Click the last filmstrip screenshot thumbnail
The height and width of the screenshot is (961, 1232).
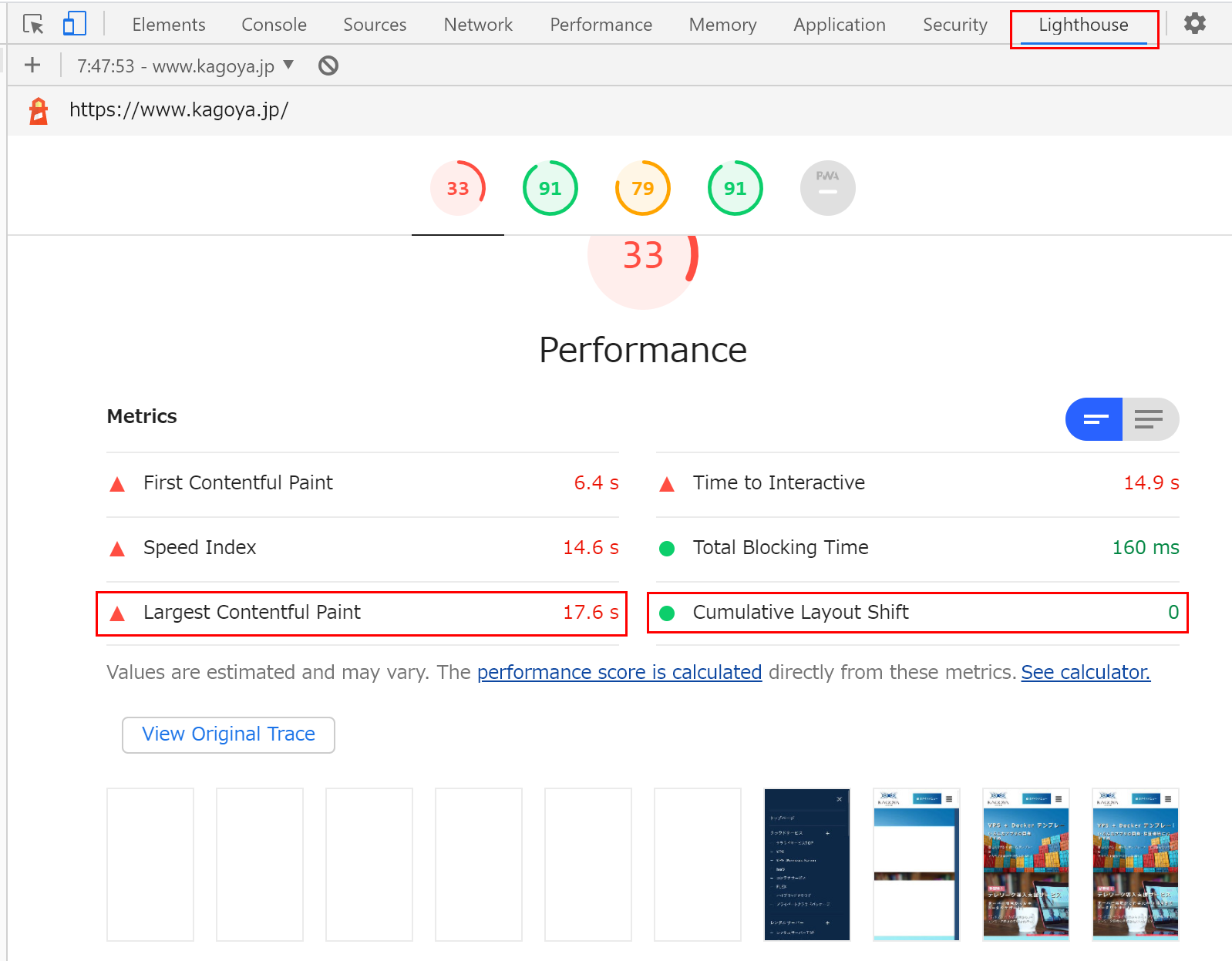[1135, 864]
